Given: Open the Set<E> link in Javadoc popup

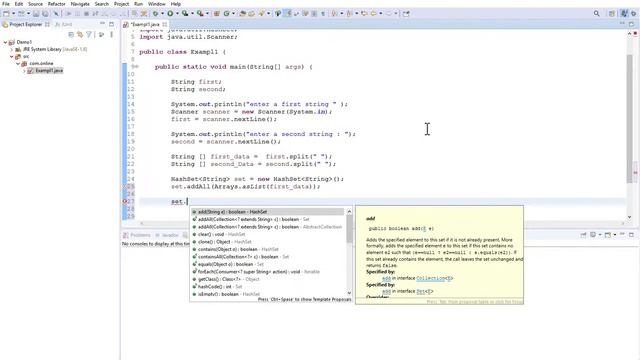Looking at the screenshot, I should [424, 291].
